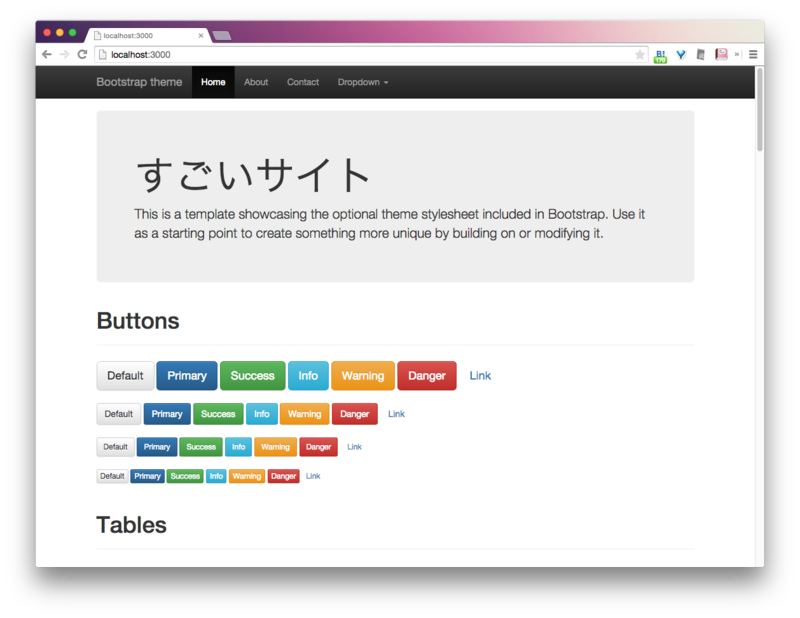This screenshot has height=618, width=800.
Task: Click the page icon in address bar
Action: 103,55
